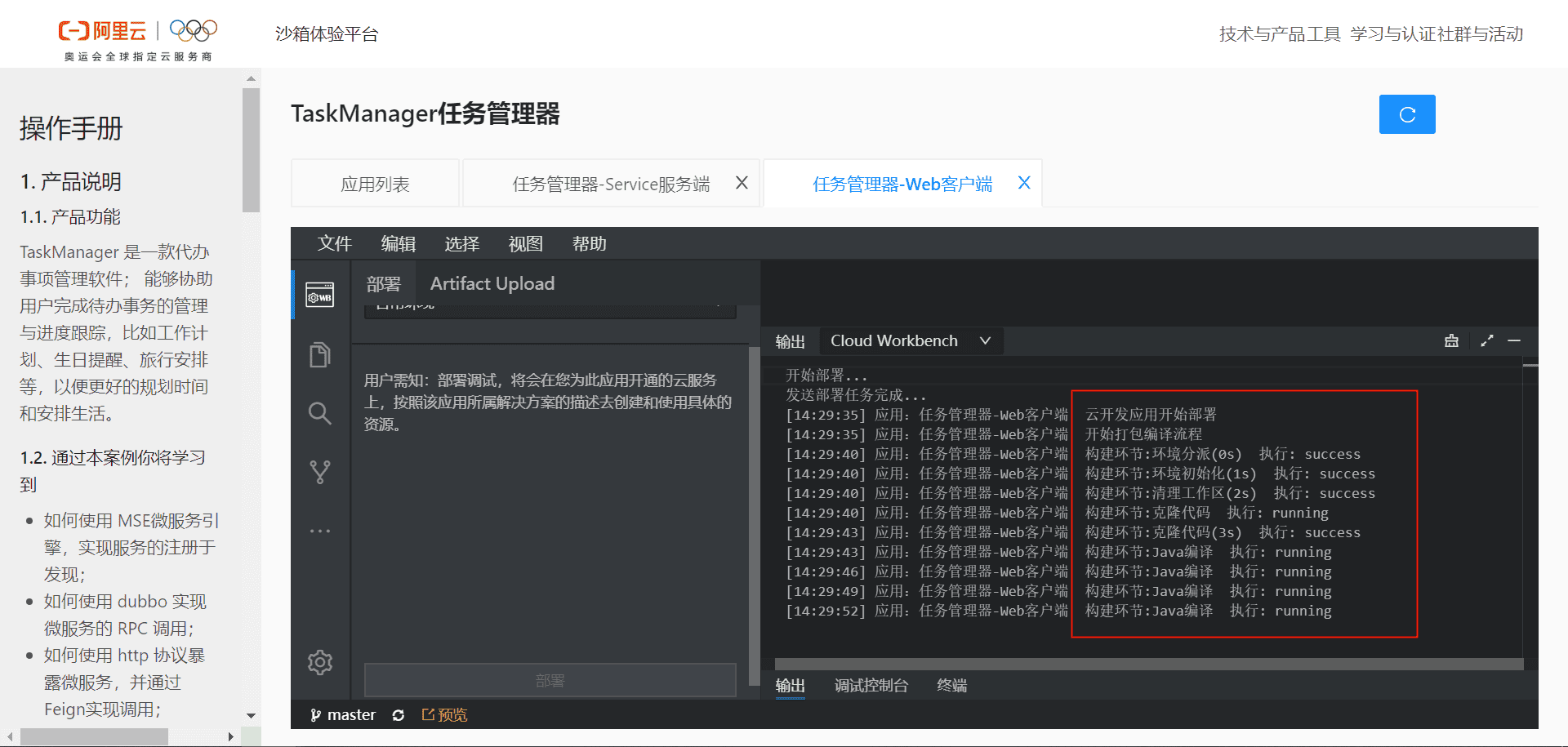Viewport: 1568px width, 747px height.
Task: Clear the output with the brush icon
Action: tap(1451, 340)
